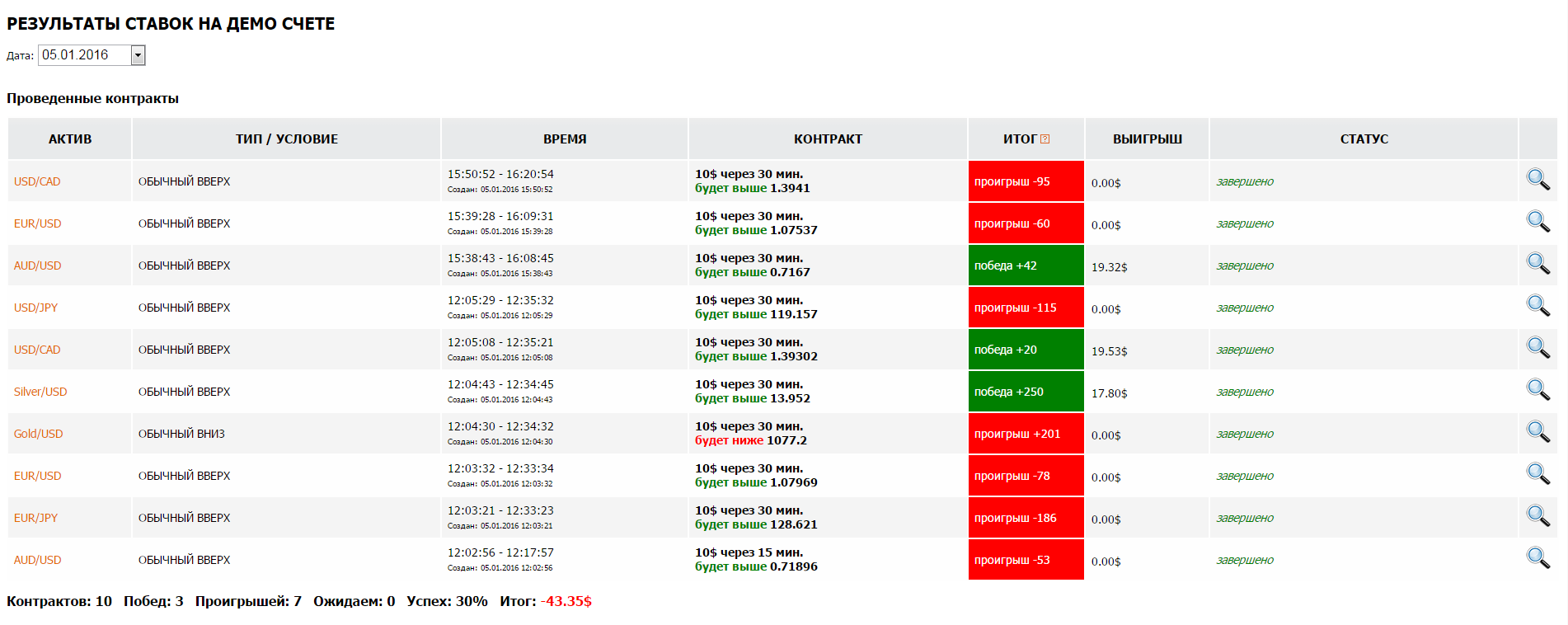1568x625 pixels.
Task: Click the green победа +250 result cell
Action: [1026, 392]
